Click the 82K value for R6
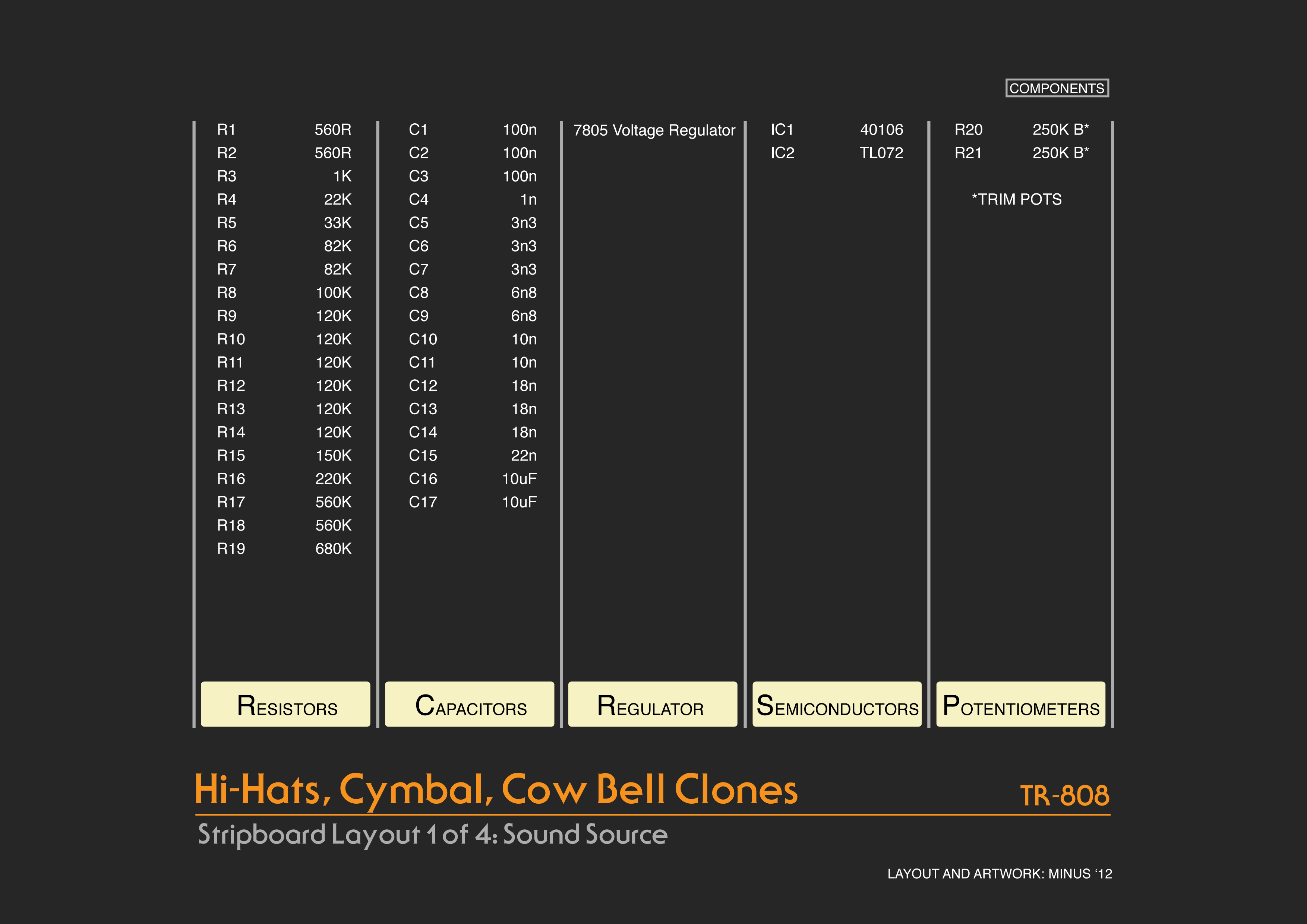Image resolution: width=1307 pixels, height=924 pixels. 338,246
